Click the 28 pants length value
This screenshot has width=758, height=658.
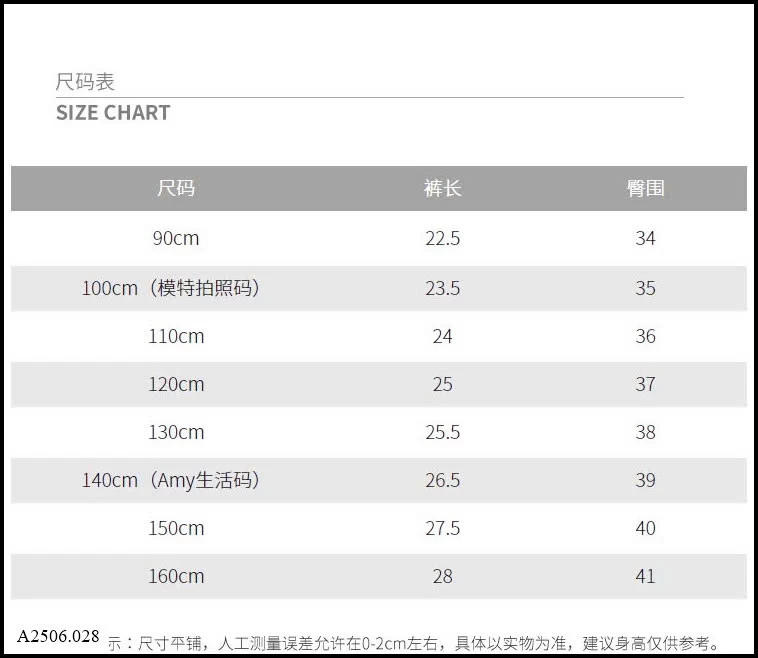click(x=443, y=576)
